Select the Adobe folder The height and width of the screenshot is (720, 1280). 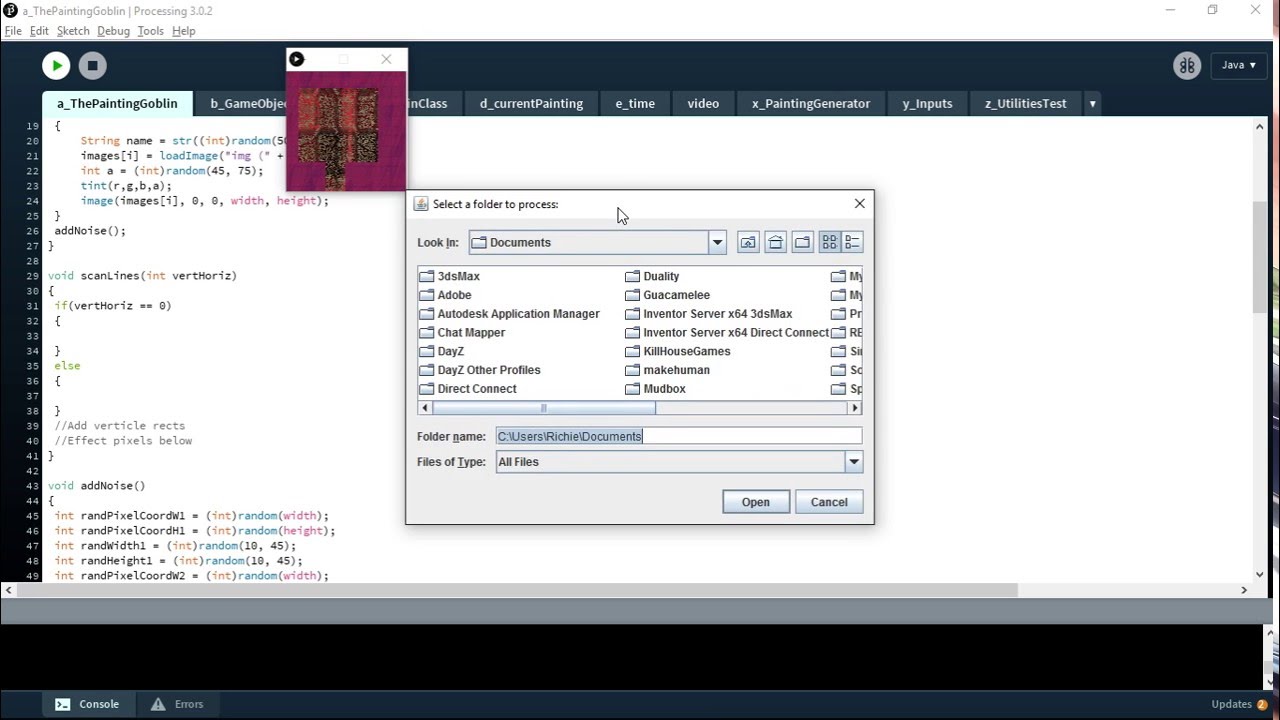click(445, 295)
